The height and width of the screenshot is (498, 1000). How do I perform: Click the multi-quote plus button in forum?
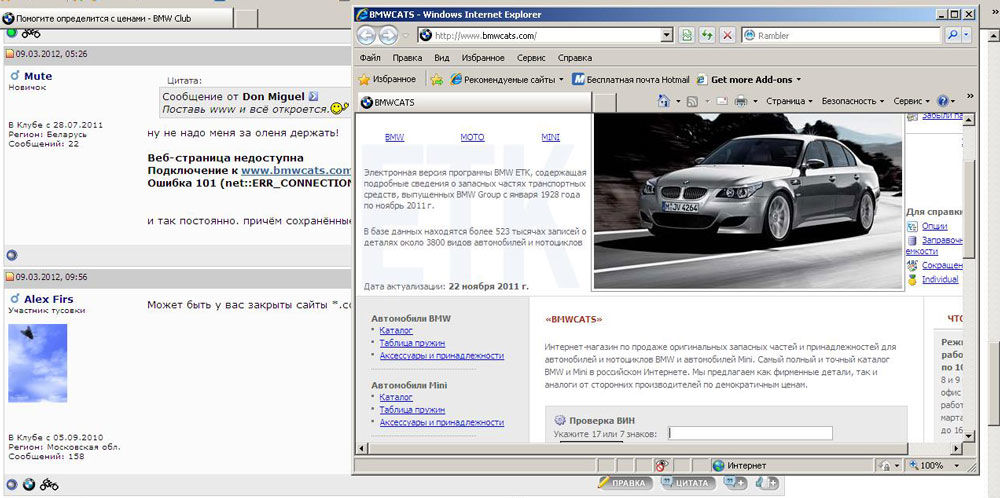coord(736,483)
